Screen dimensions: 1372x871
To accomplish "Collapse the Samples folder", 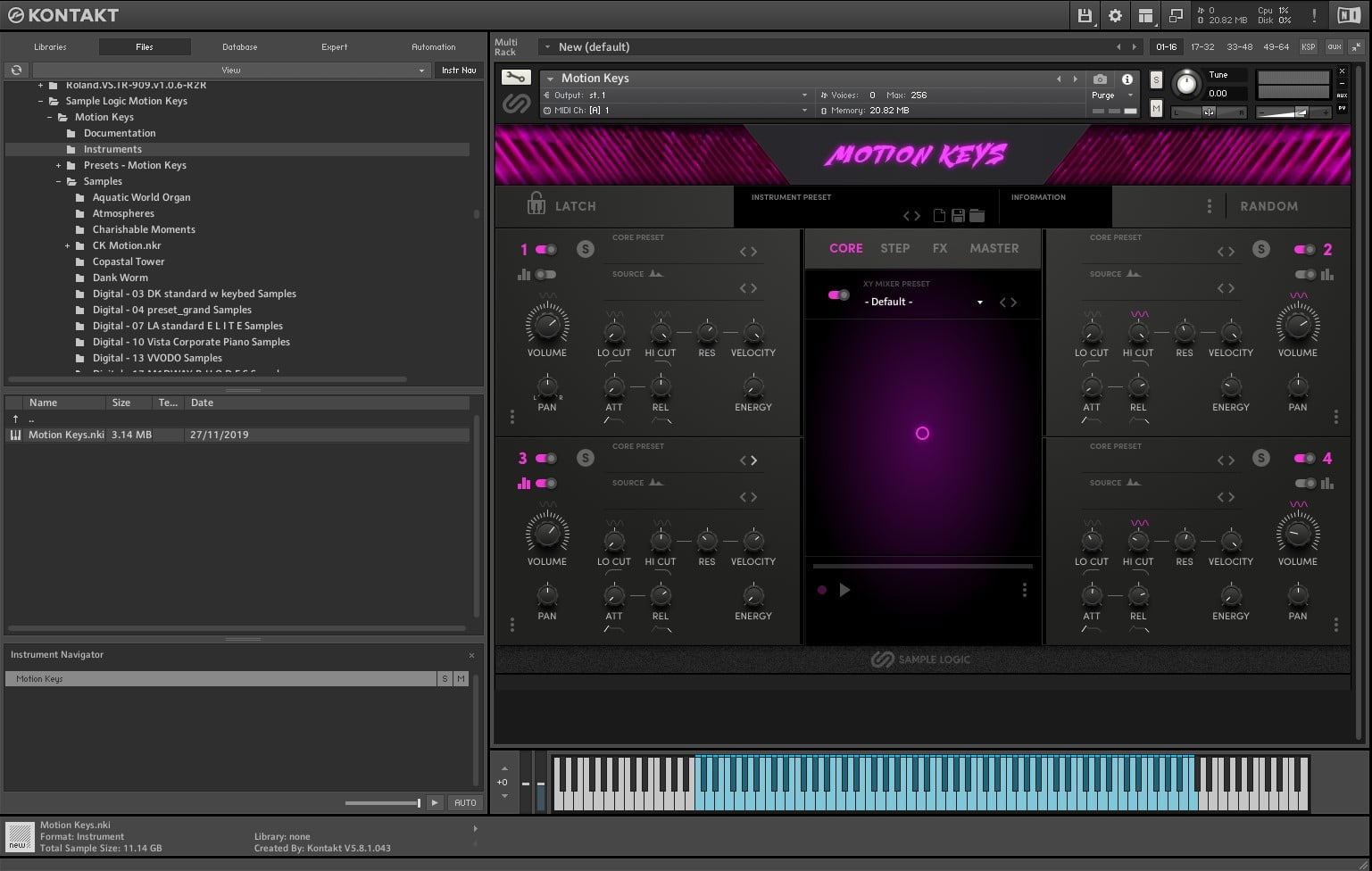I will tap(59, 181).
